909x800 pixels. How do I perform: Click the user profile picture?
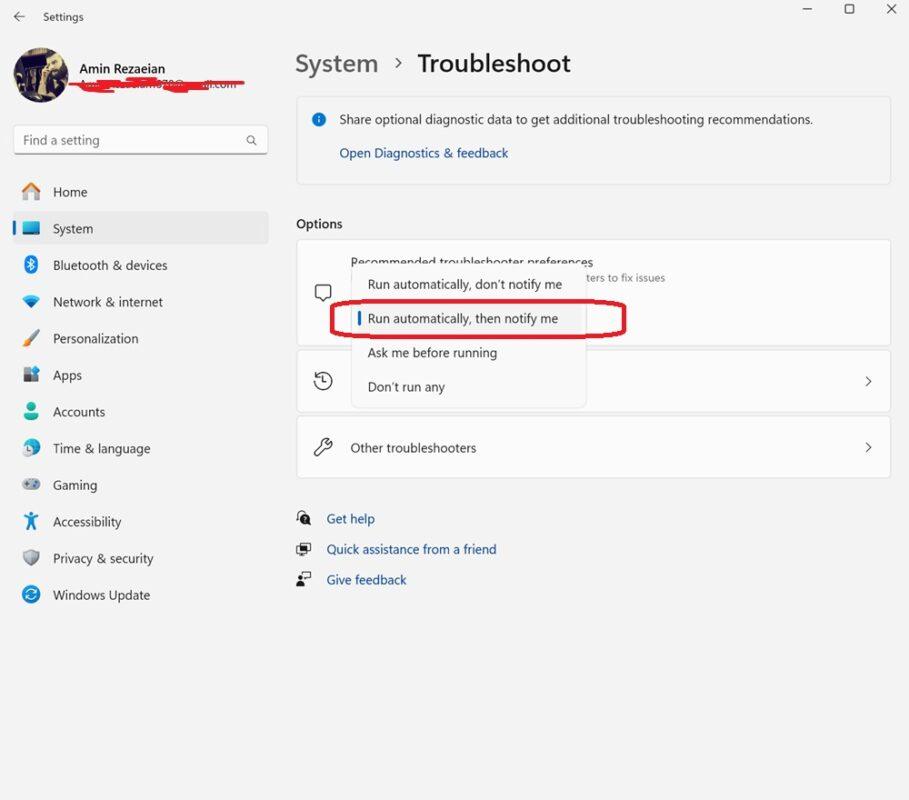tap(41, 75)
